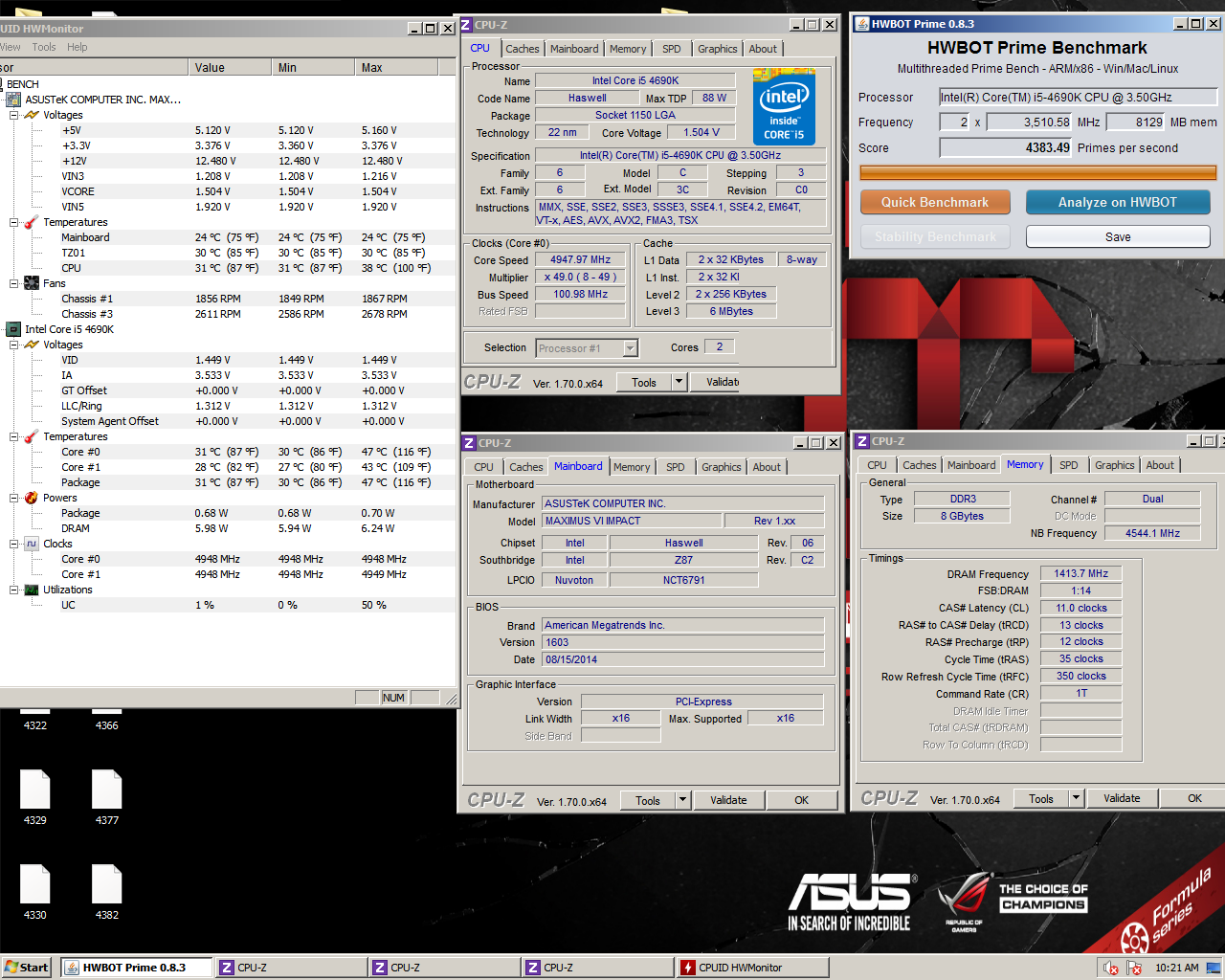The image size is (1225, 980).
Task: Click the DRAM Frequency value 1413.7 MHz
Action: 1081,573
